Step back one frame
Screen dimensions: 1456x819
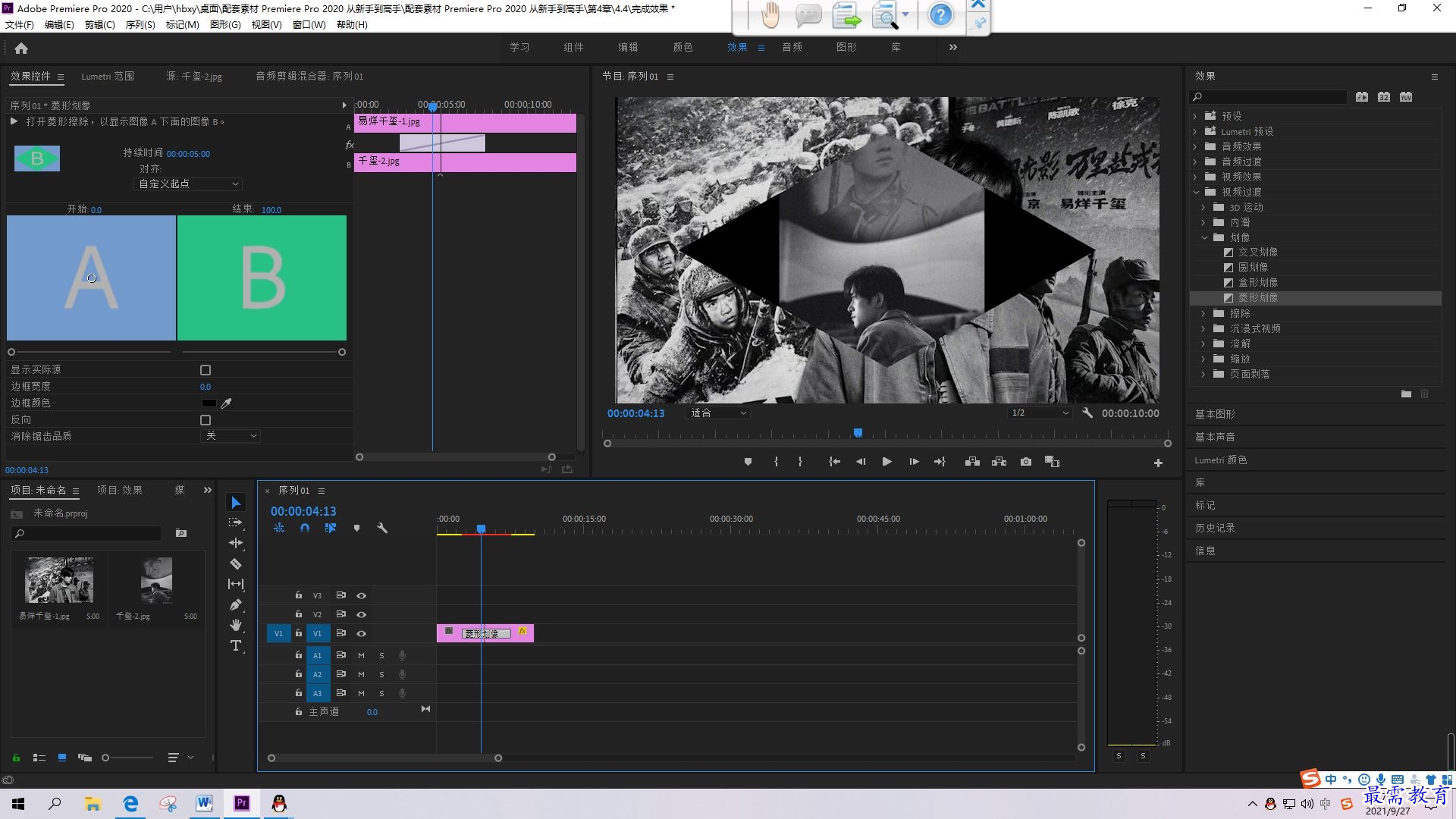pos(861,462)
